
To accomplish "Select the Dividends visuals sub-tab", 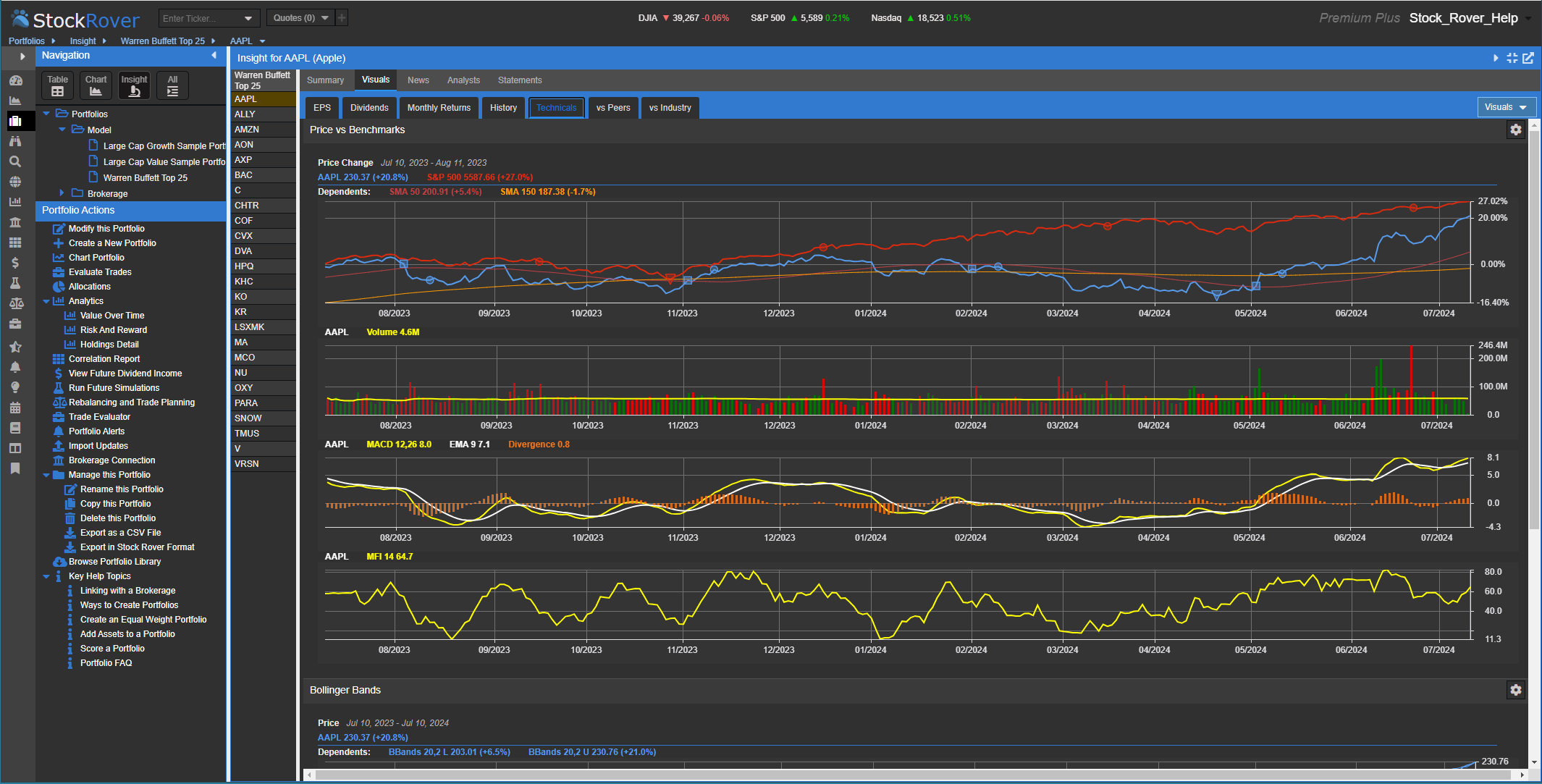I will point(369,108).
